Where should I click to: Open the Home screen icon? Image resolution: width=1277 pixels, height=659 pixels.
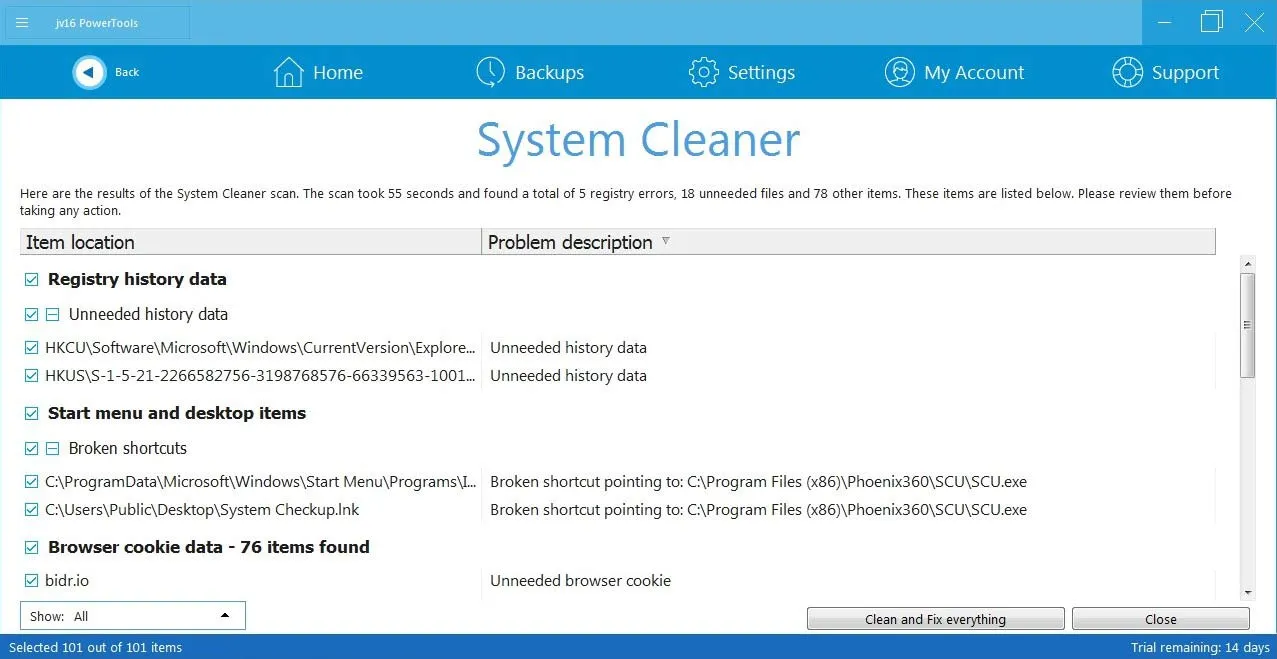[x=288, y=71]
